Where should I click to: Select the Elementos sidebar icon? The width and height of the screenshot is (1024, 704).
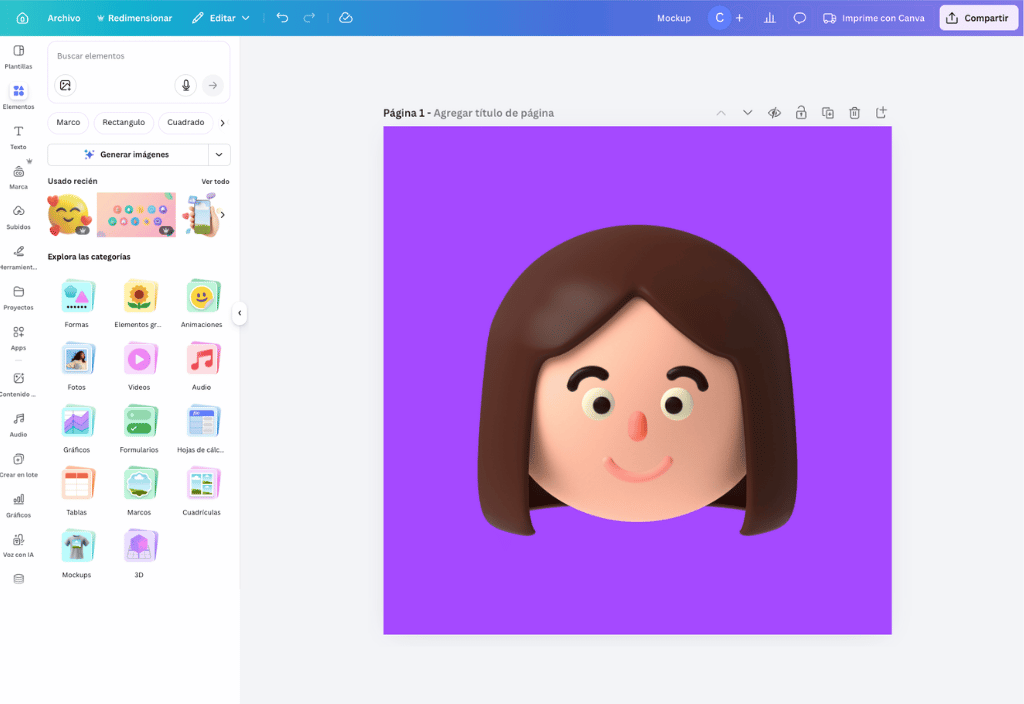click(x=18, y=93)
